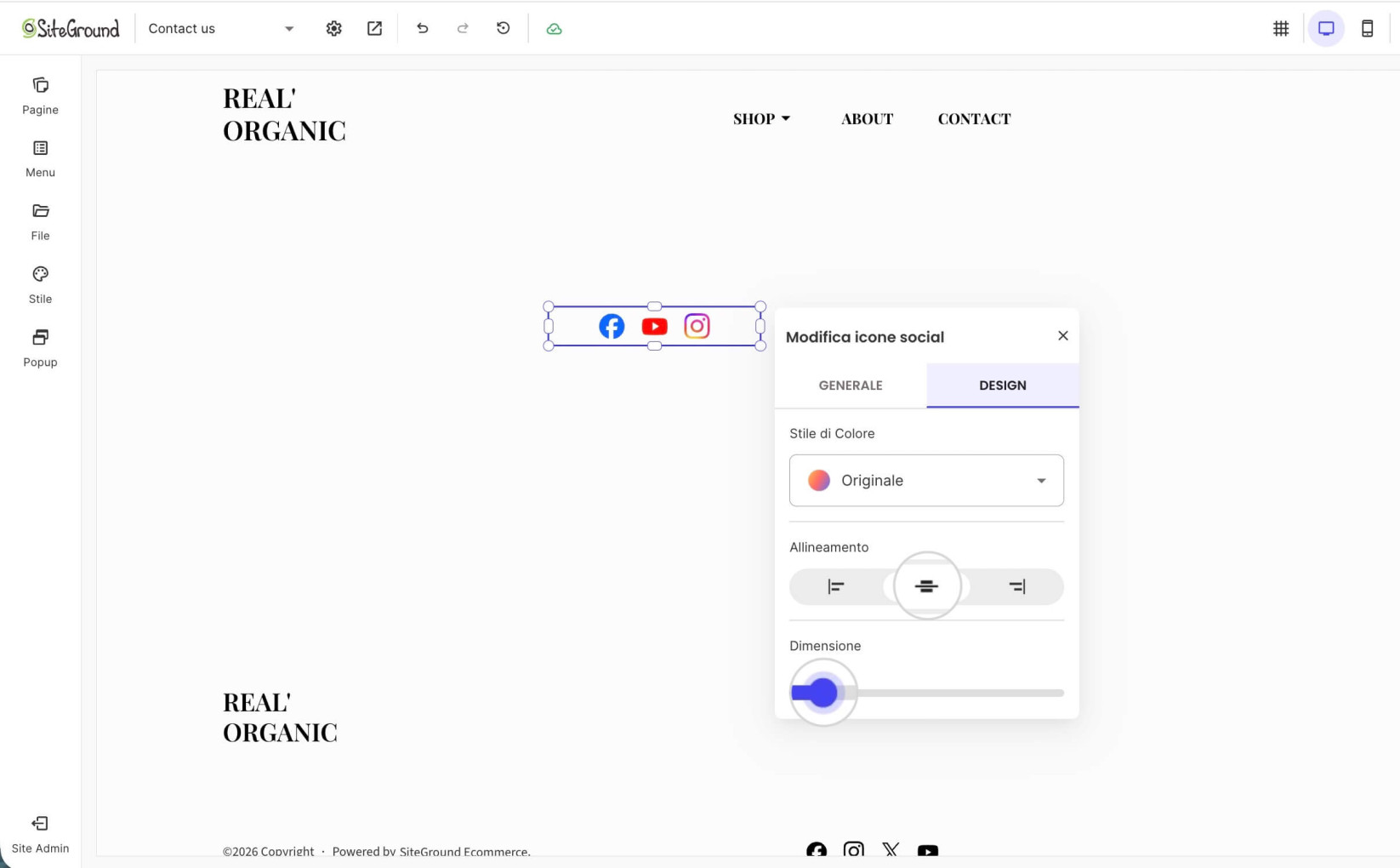Open the Popup sidebar panel

coord(40,348)
